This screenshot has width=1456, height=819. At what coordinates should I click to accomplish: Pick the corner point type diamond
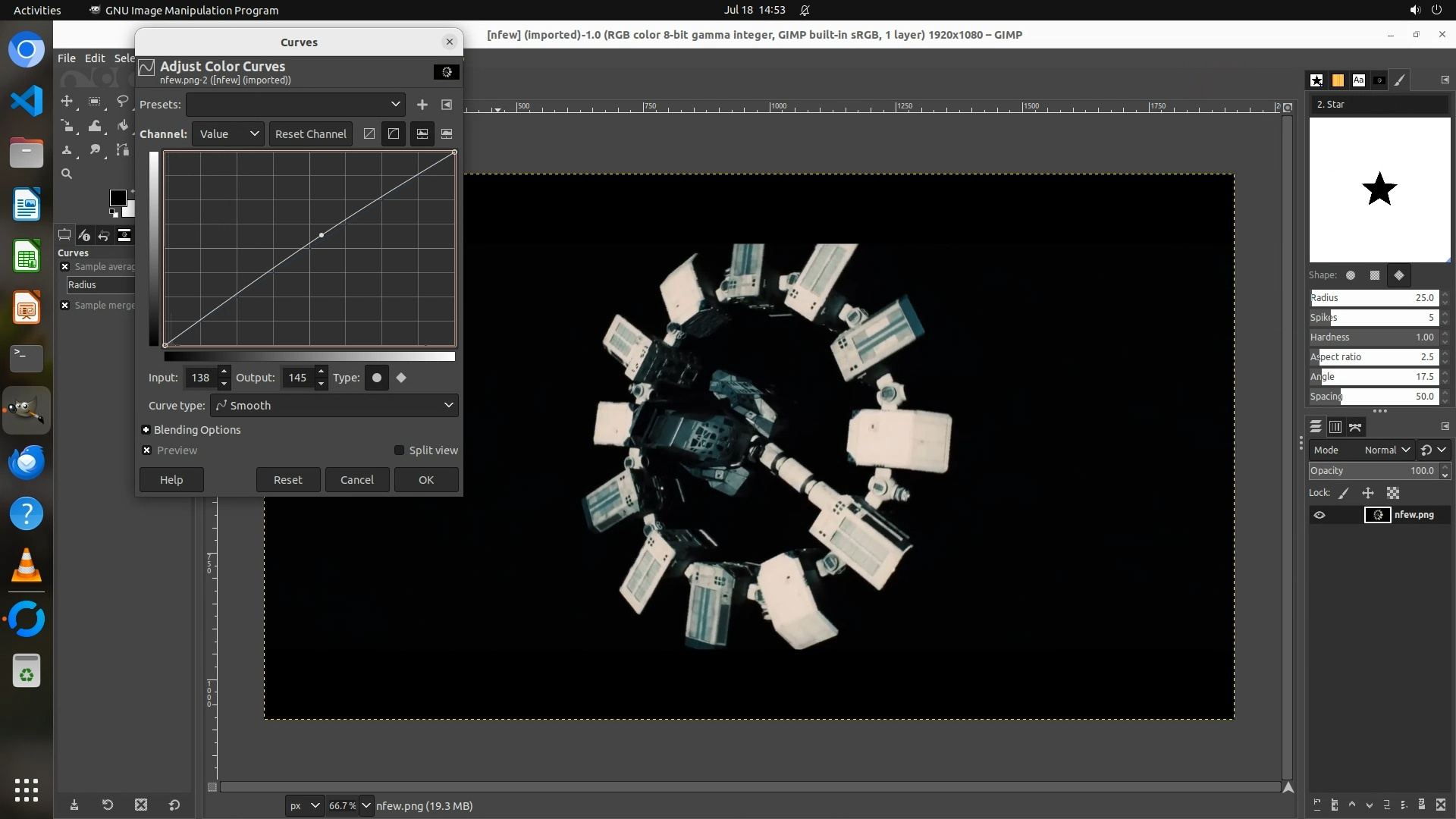pyautogui.click(x=401, y=378)
